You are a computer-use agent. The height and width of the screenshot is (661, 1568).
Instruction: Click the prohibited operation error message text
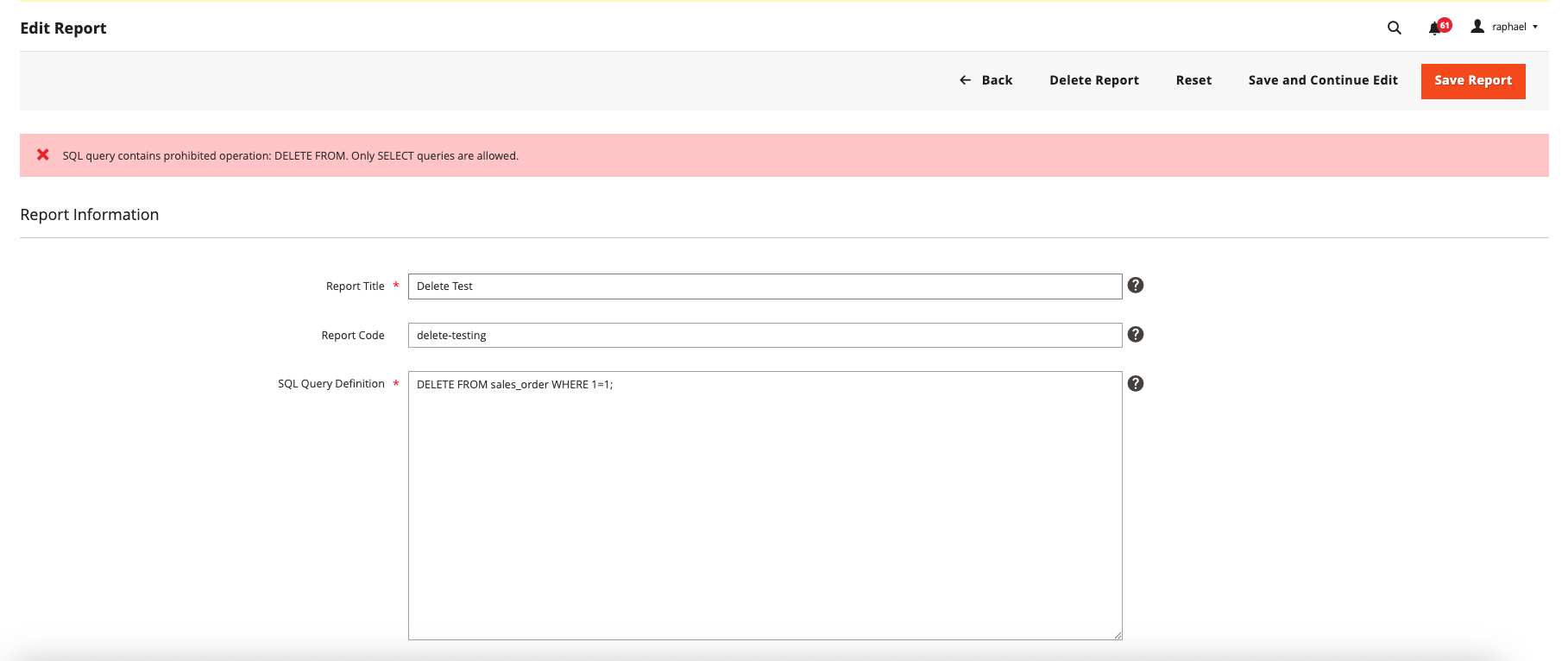click(x=290, y=156)
